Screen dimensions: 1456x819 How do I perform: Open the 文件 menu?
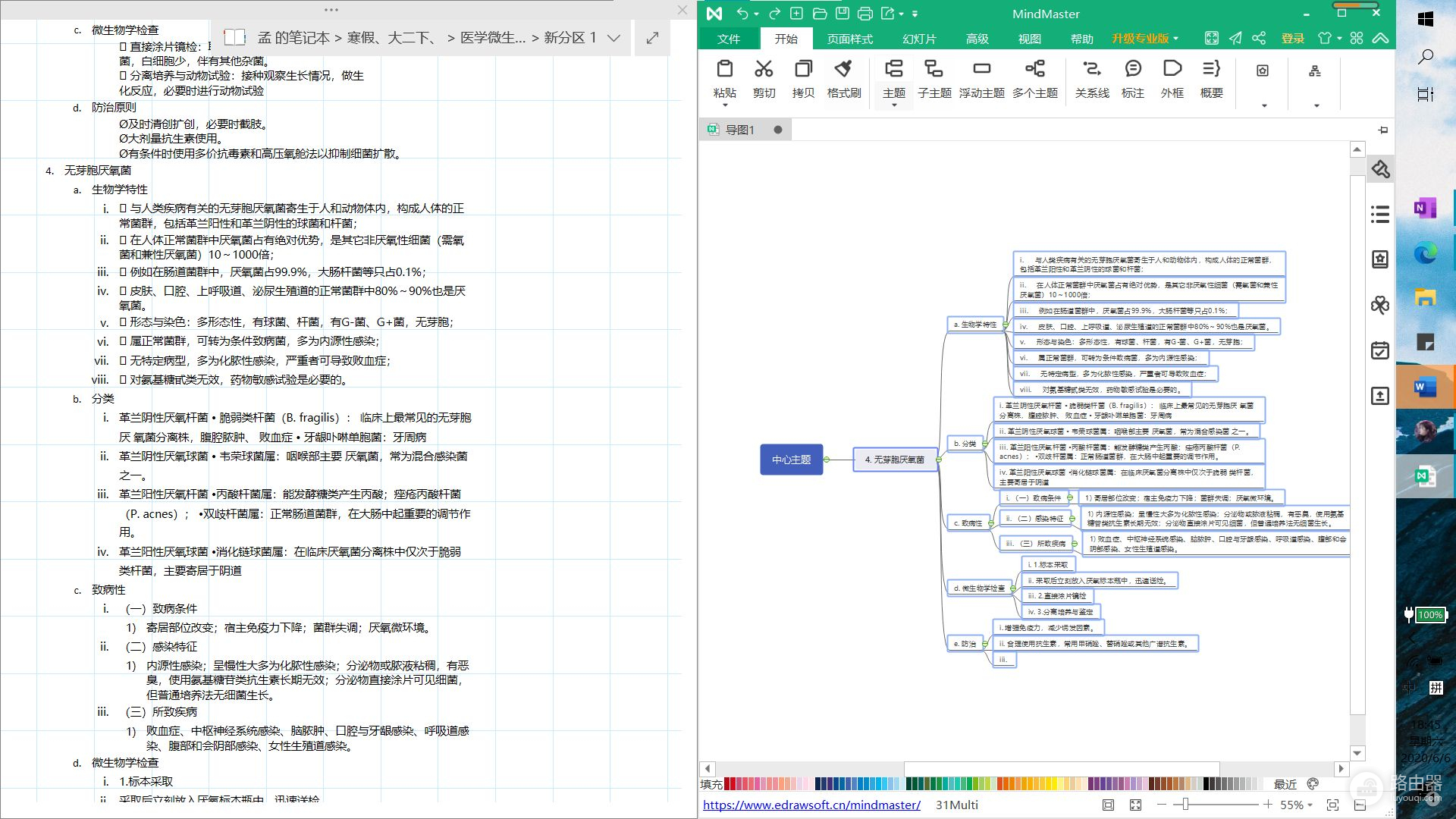coord(728,39)
